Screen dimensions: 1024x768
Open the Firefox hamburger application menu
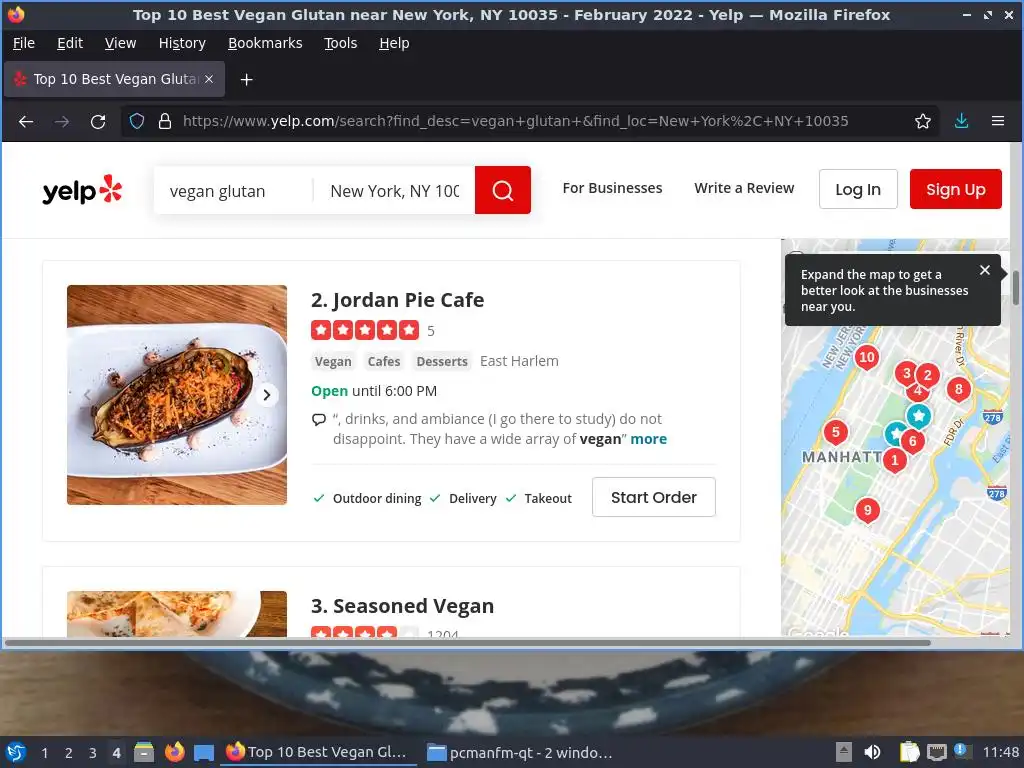tap(998, 121)
